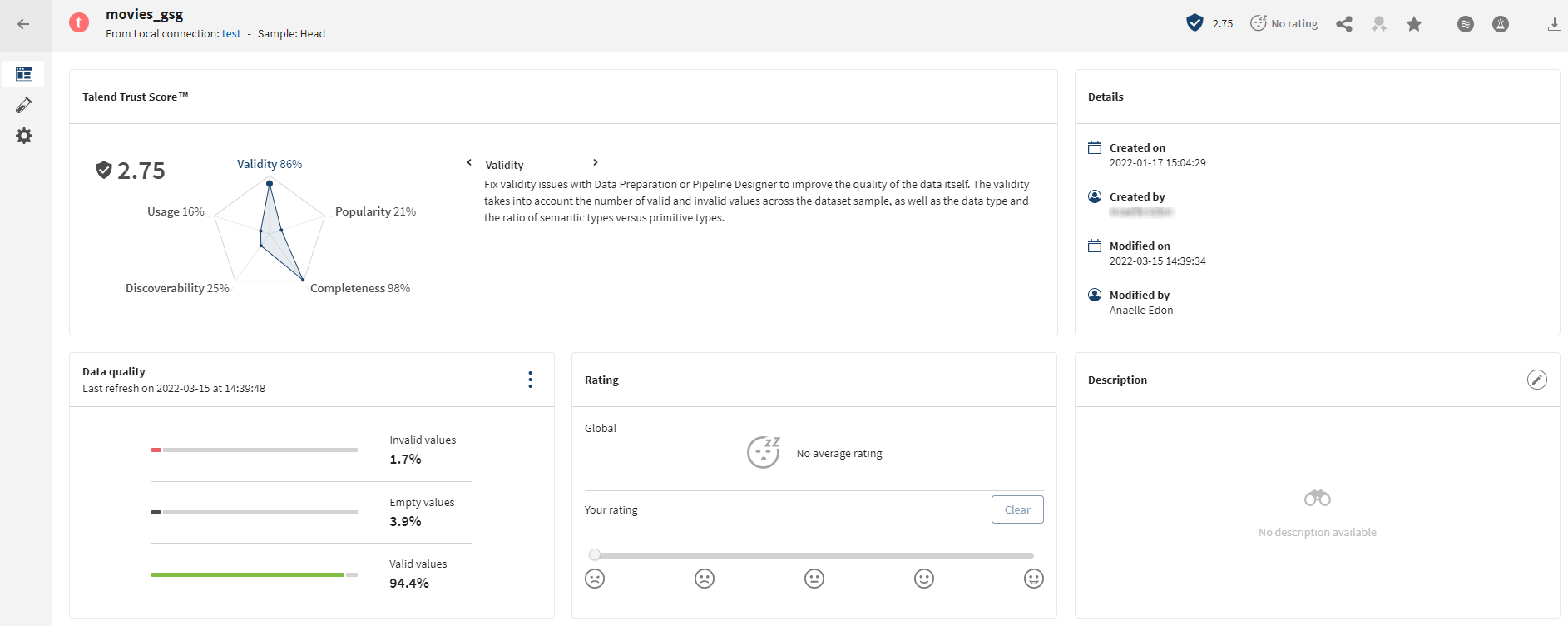Click the Trust Score shield in header
This screenshot has width=1568, height=626.
pos(1195,23)
